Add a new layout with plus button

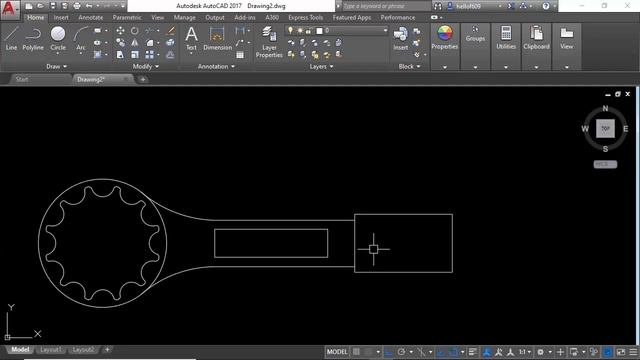coord(107,350)
